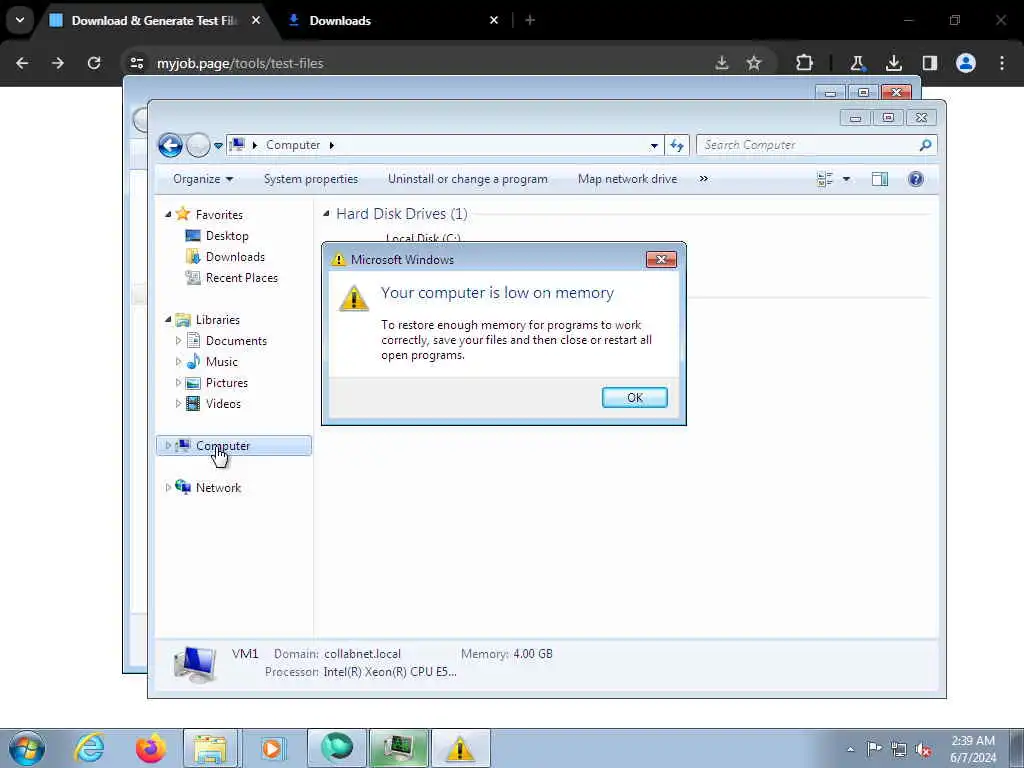The image size is (1024, 768).
Task: Expand the Computer node
Action: 168,445
